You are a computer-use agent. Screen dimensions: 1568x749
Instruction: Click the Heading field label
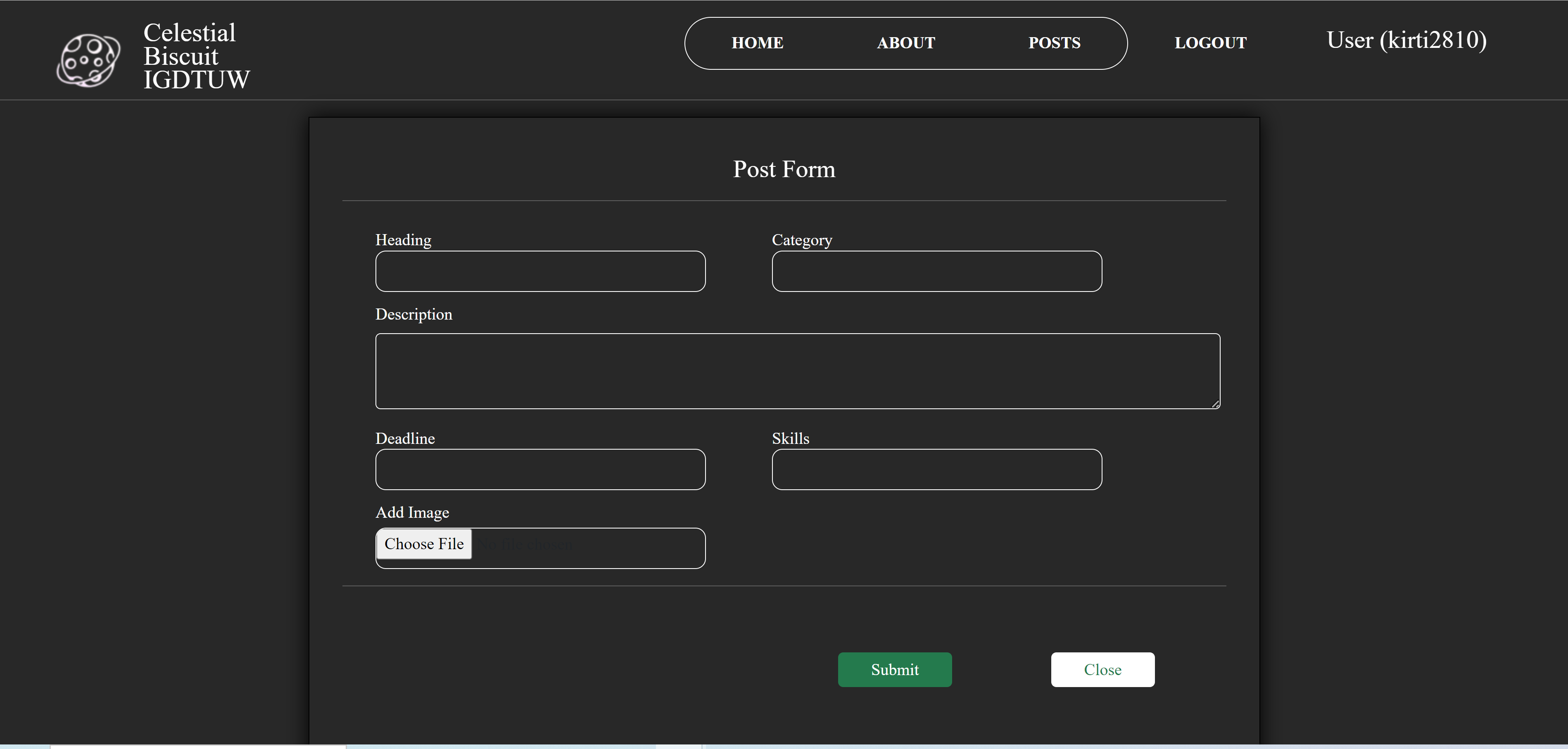403,240
